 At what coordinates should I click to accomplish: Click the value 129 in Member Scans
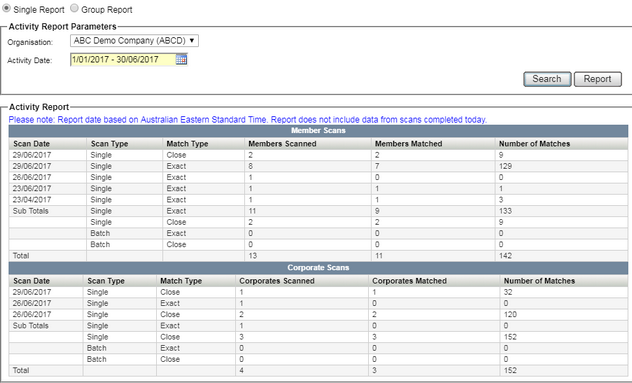(505, 166)
